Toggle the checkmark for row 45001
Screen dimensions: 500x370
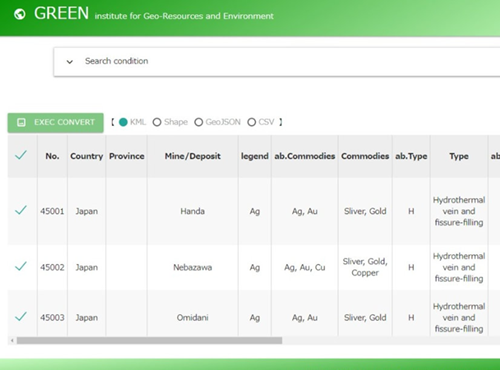(x=21, y=210)
